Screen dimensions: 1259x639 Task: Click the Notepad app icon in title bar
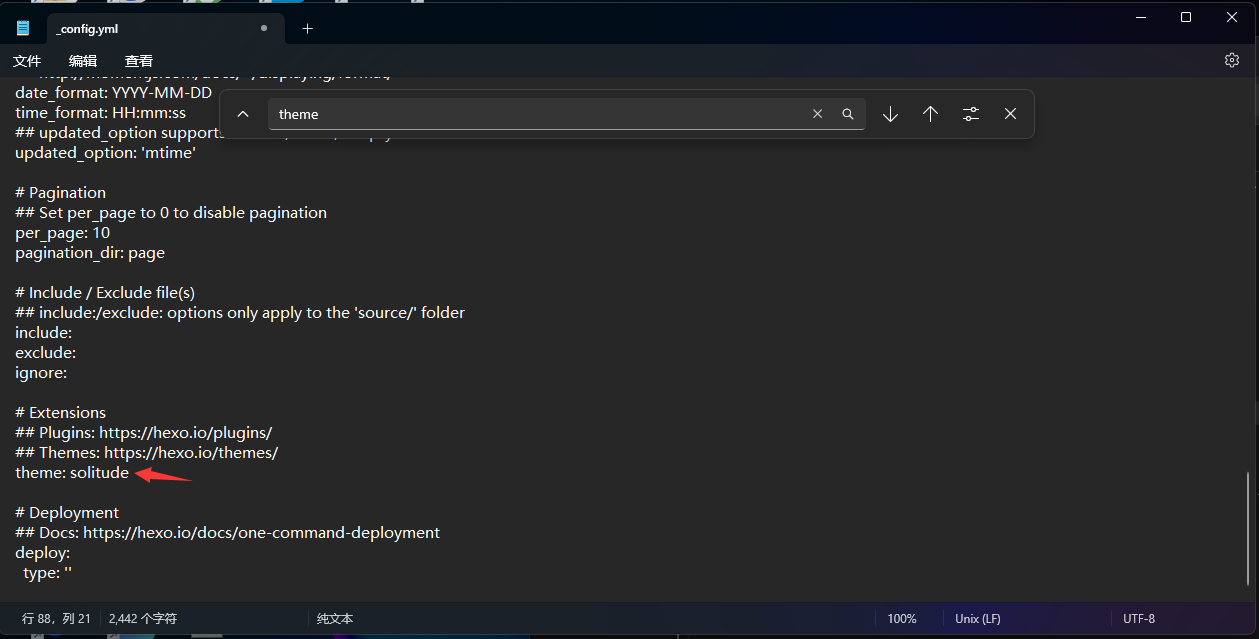[23, 28]
